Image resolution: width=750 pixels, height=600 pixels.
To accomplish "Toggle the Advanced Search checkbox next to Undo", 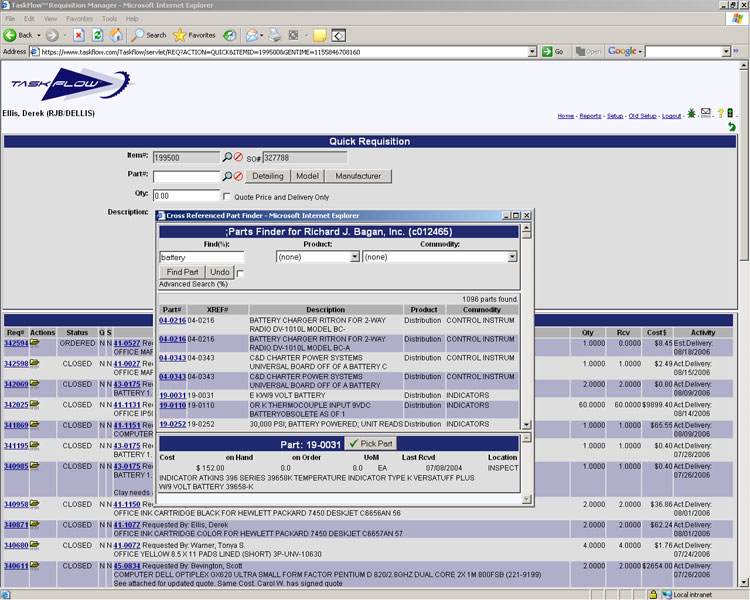I will [x=240, y=273].
